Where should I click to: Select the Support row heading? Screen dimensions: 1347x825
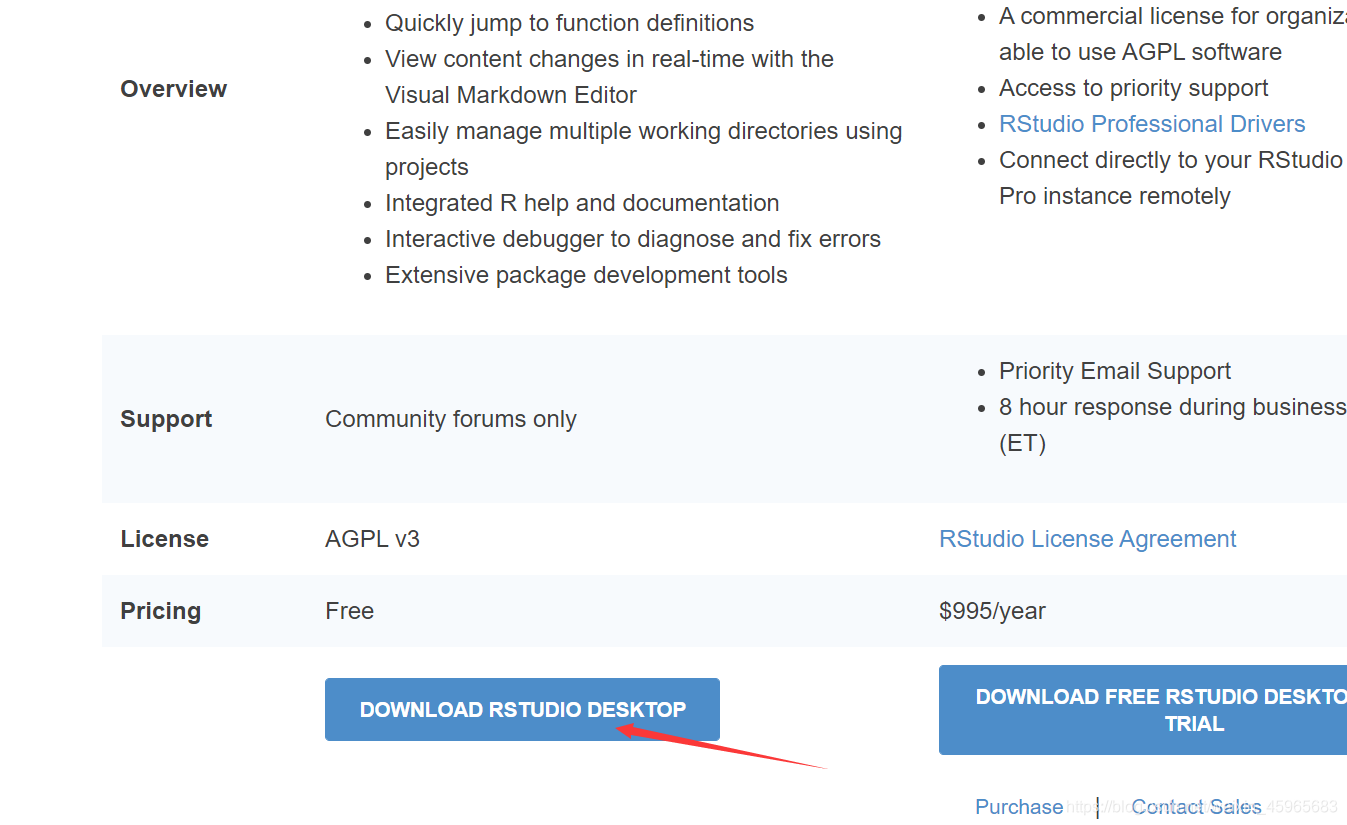click(x=166, y=419)
